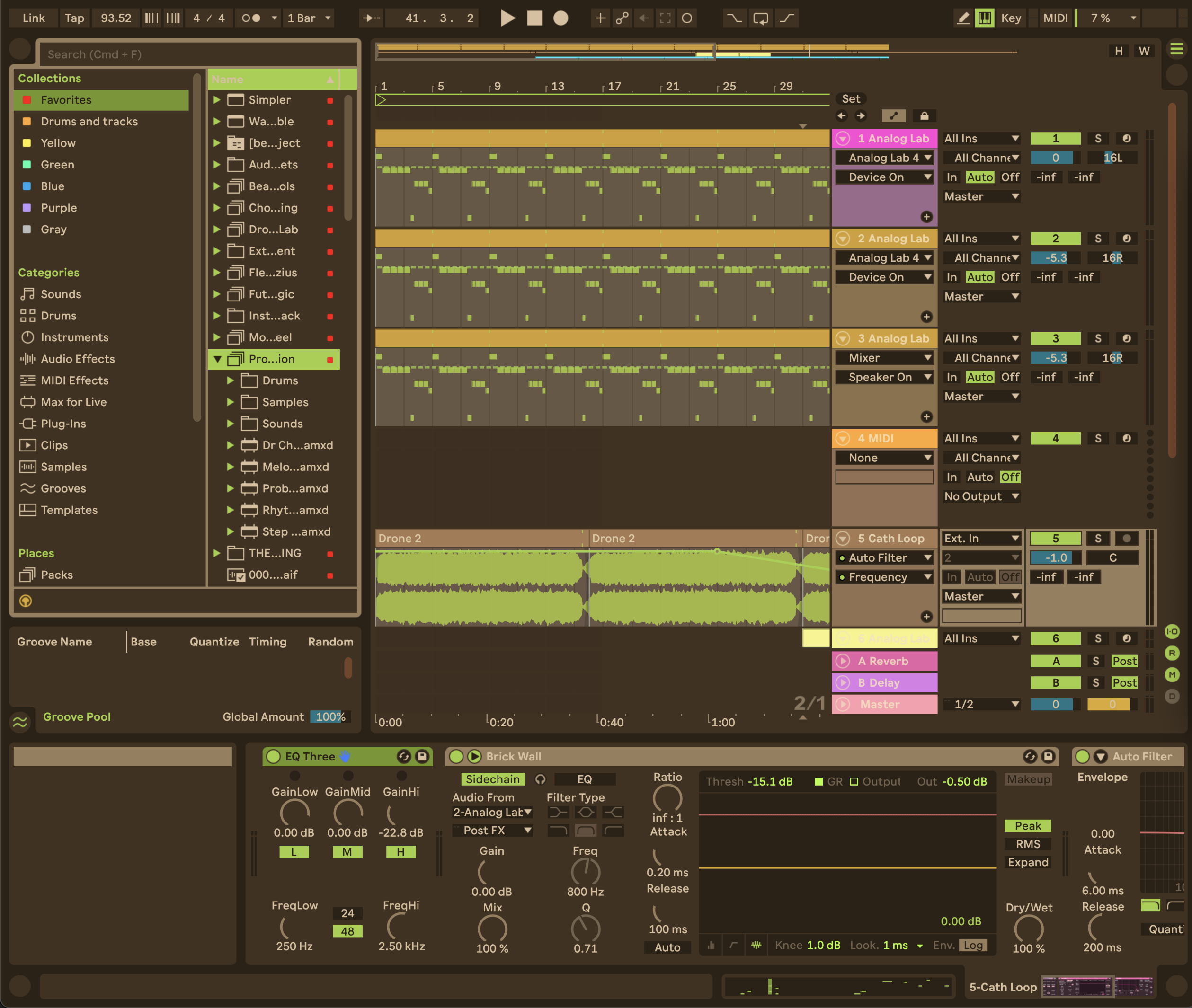The image size is (1192, 1008).
Task: Toggle the metronome icon
Action: click(251, 18)
